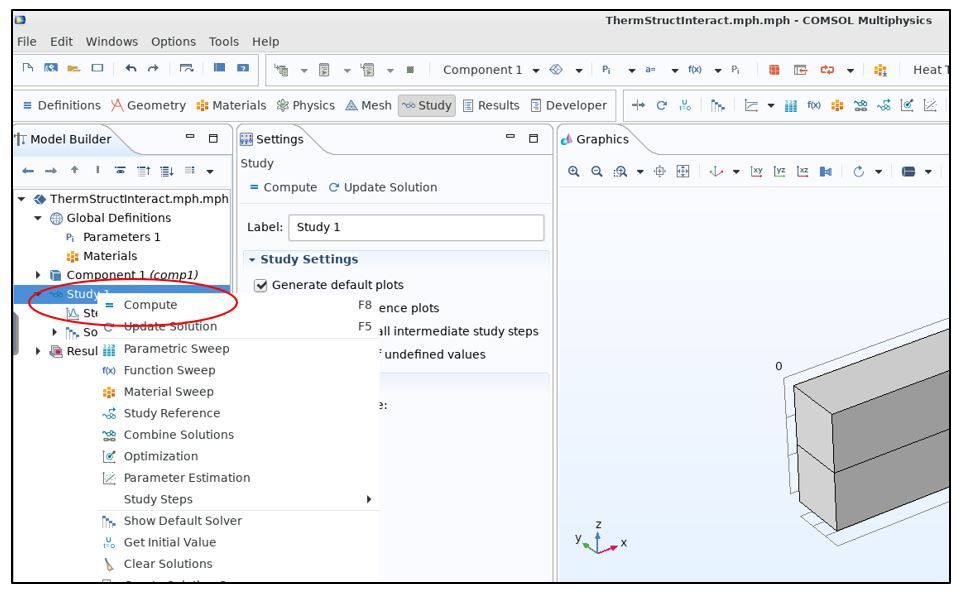Image resolution: width=958 pixels, height=595 pixels.
Task: Switch to YZ plane view
Action: pos(780,172)
